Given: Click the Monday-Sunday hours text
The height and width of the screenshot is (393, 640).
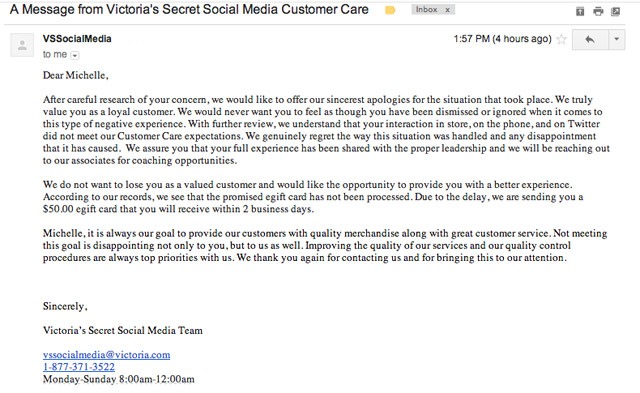Looking at the screenshot, I should point(119,379).
